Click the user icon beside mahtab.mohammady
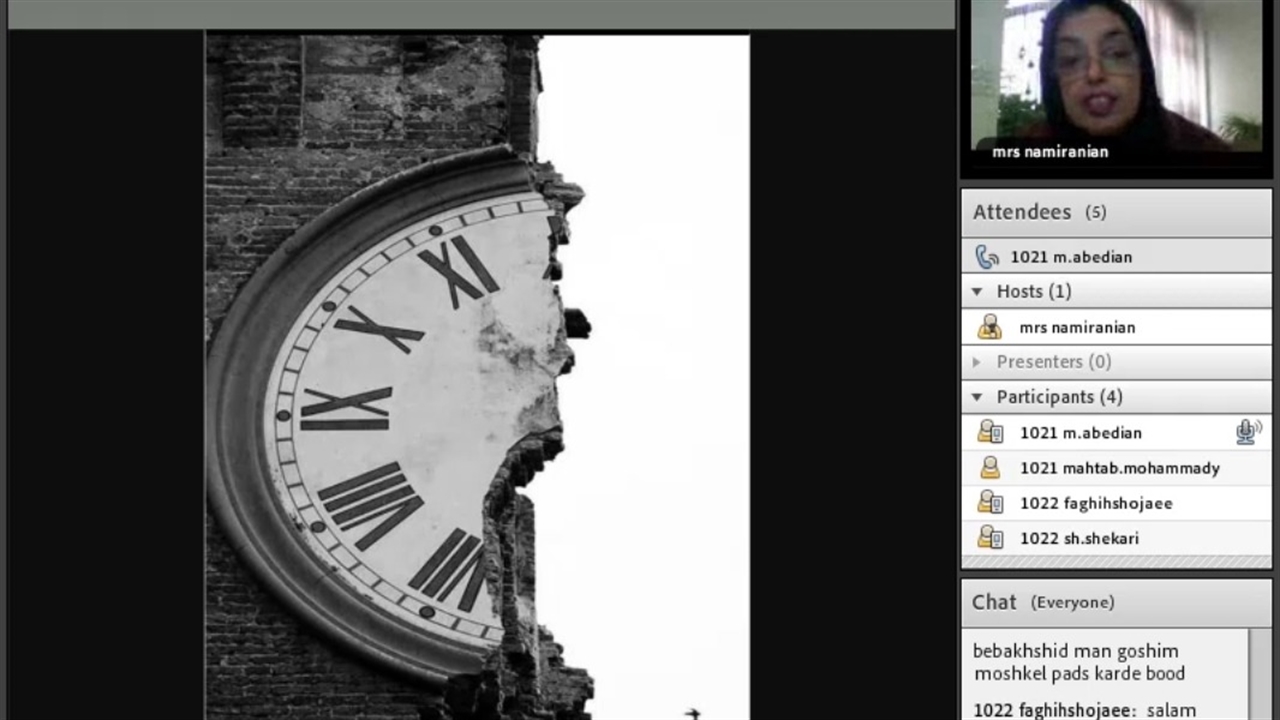The height and width of the screenshot is (720, 1280). pos(990,468)
